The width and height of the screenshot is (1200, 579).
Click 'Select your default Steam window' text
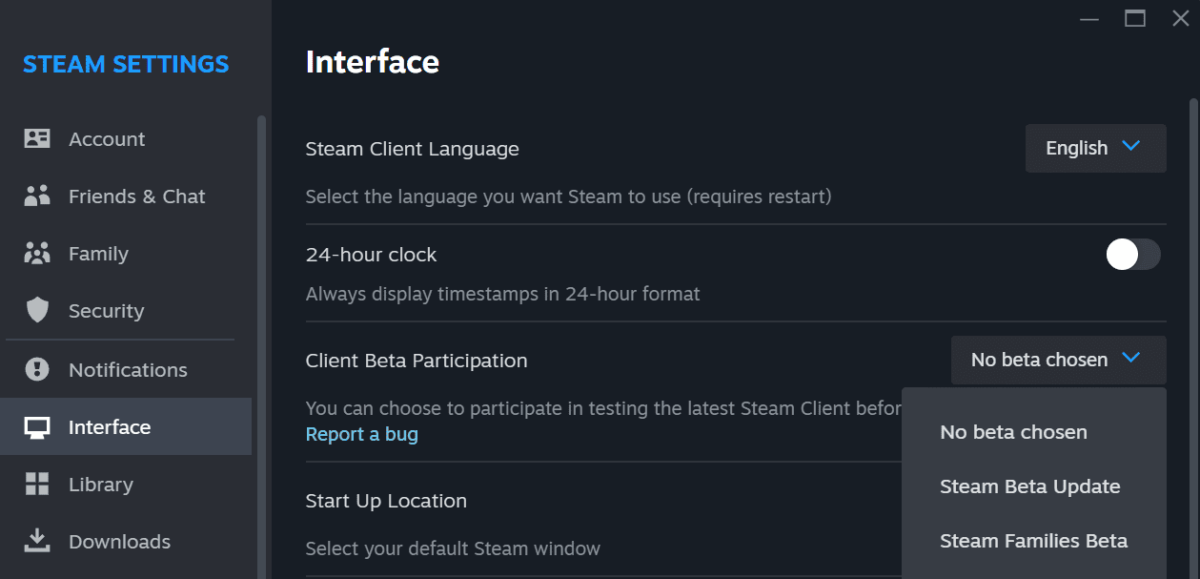(453, 548)
